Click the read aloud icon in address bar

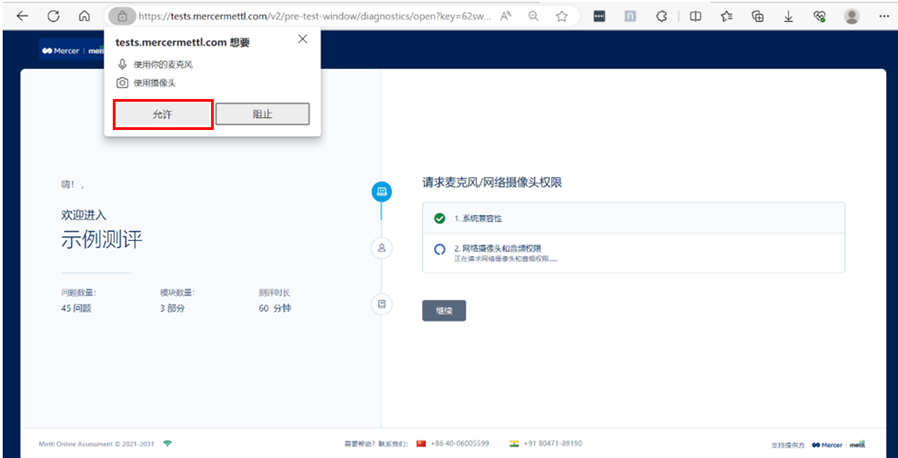(x=505, y=16)
